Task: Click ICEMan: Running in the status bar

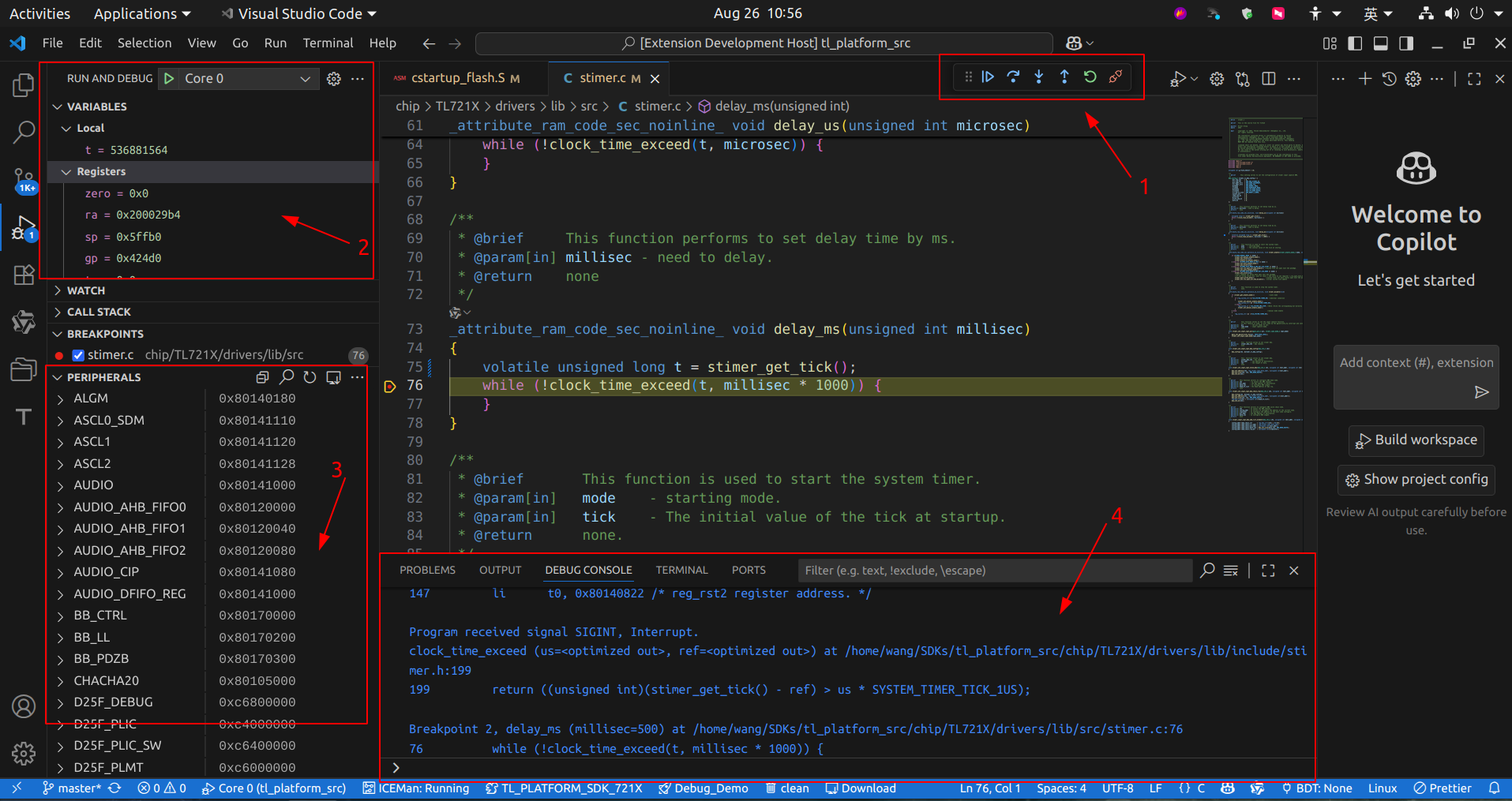Action: (x=416, y=788)
